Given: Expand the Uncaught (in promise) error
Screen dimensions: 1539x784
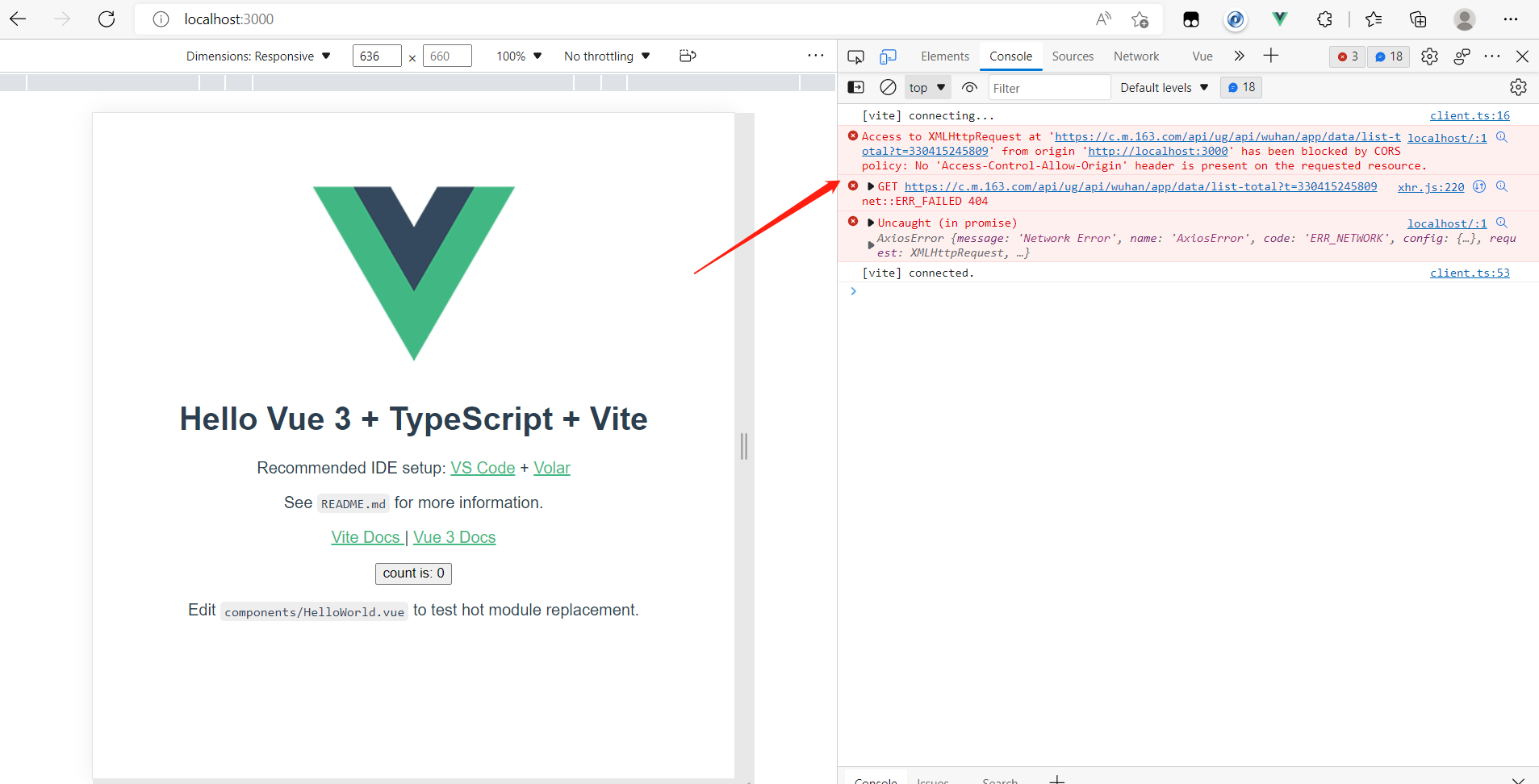Looking at the screenshot, I should [871, 223].
